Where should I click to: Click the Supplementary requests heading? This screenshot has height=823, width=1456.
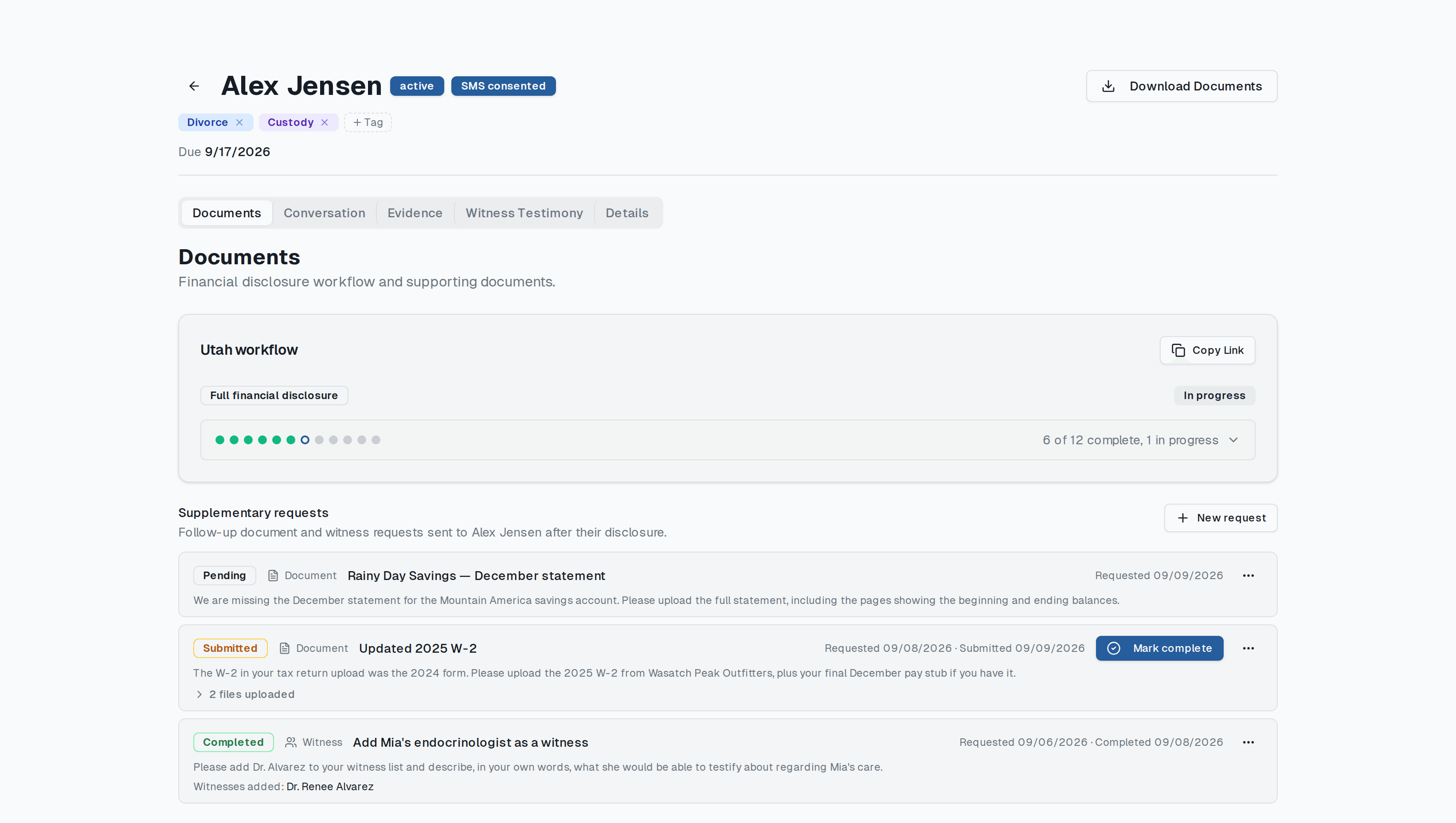point(253,513)
